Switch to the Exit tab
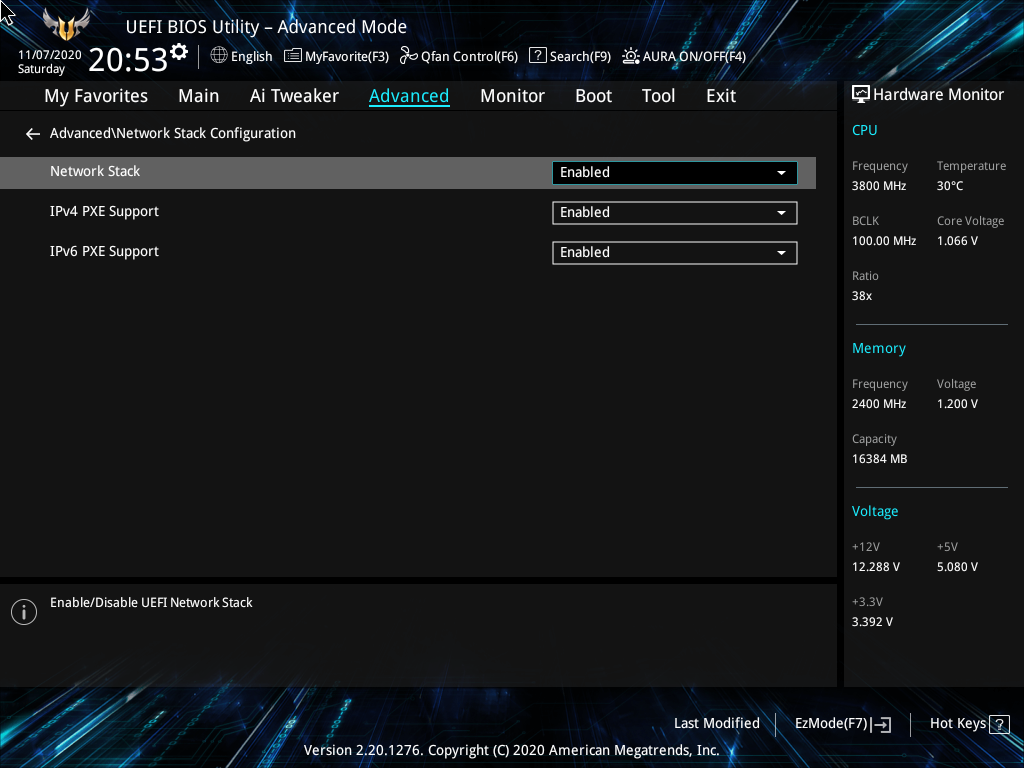This screenshot has height=768, width=1024. 721,96
